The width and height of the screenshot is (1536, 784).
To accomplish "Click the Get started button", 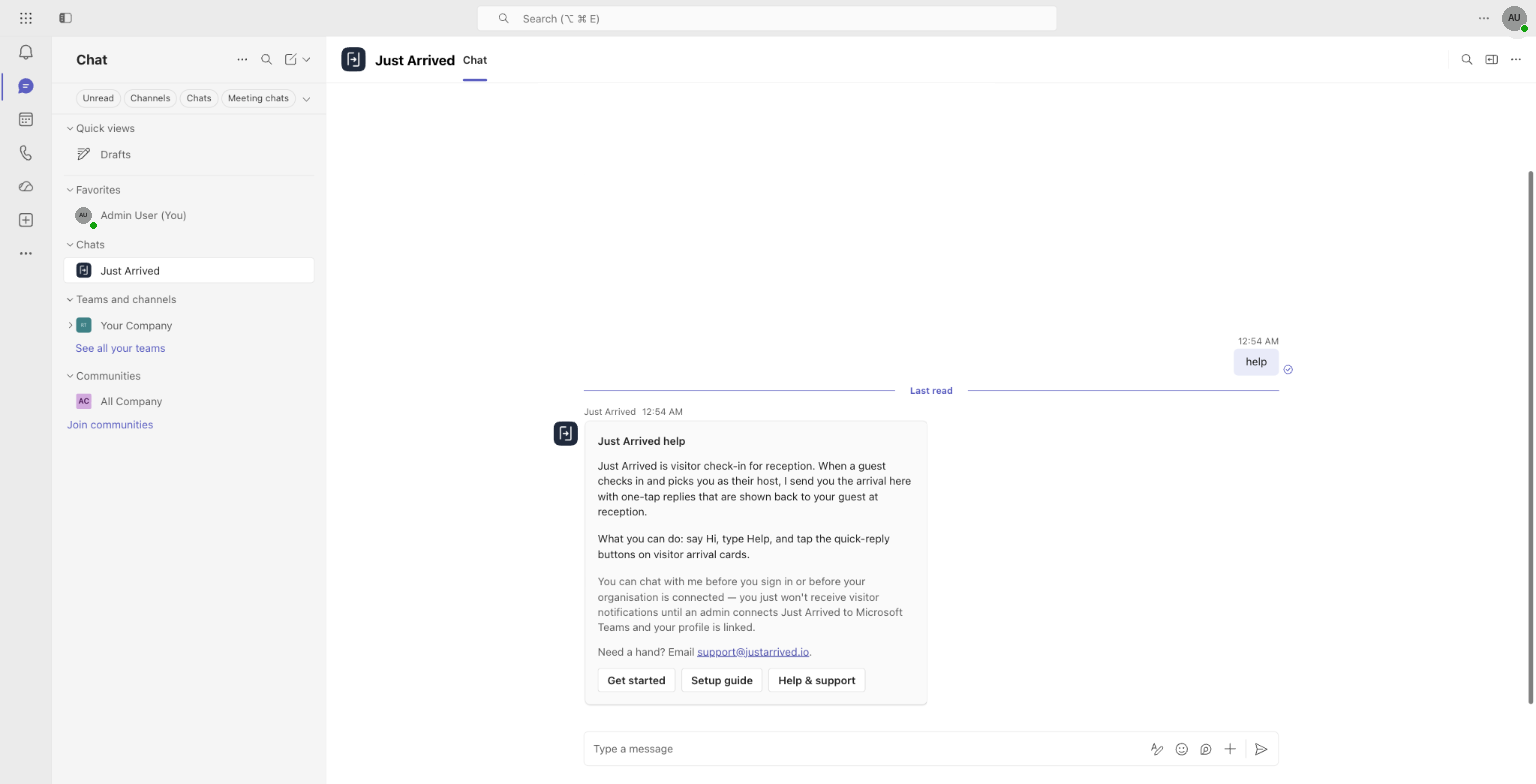I will 636,680.
